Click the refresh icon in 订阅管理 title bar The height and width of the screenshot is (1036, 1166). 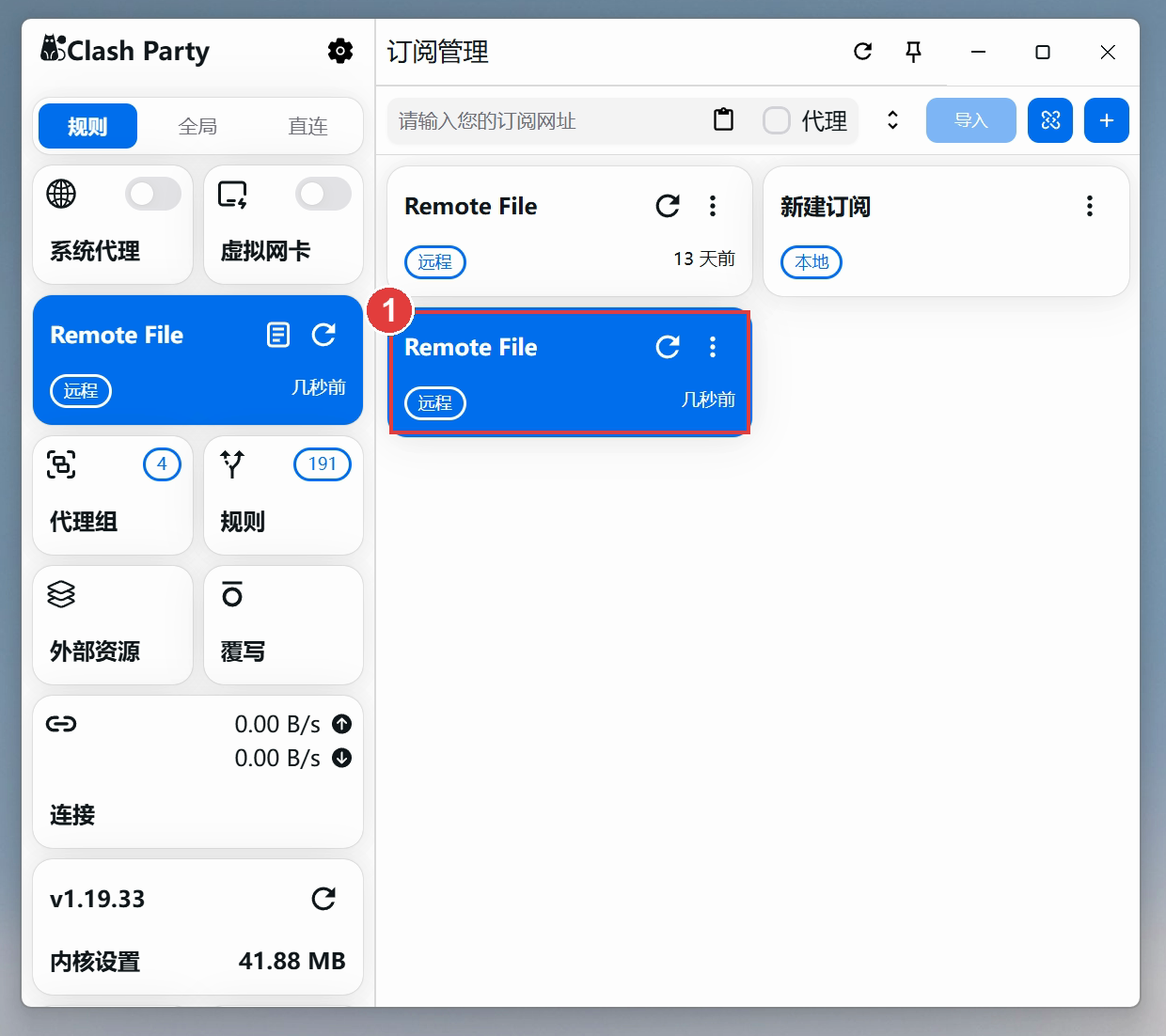(862, 52)
